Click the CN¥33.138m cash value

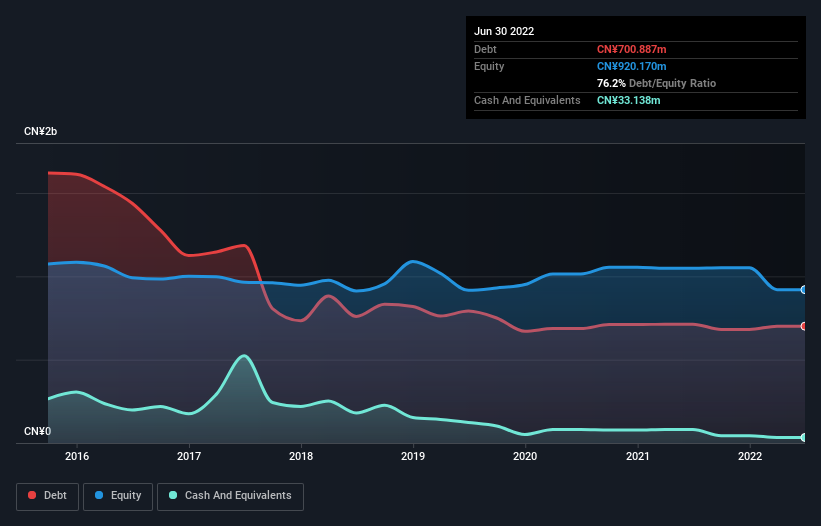click(628, 100)
